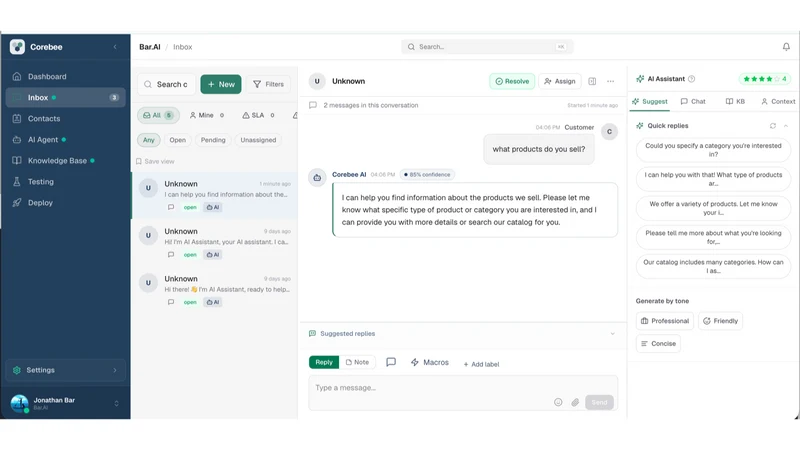Open the Testing page
Image resolution: width=800 pixels, height=450 pixels.
[x=65, y=182]
